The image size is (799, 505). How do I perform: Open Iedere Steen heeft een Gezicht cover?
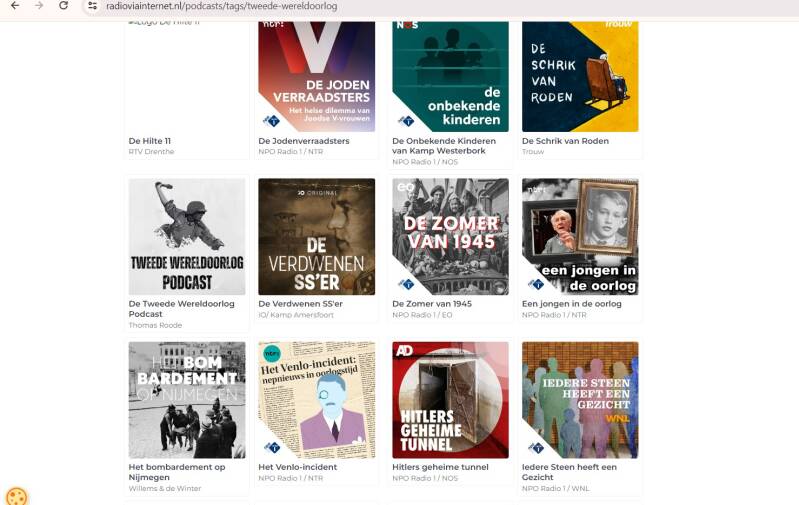(580, 400)
